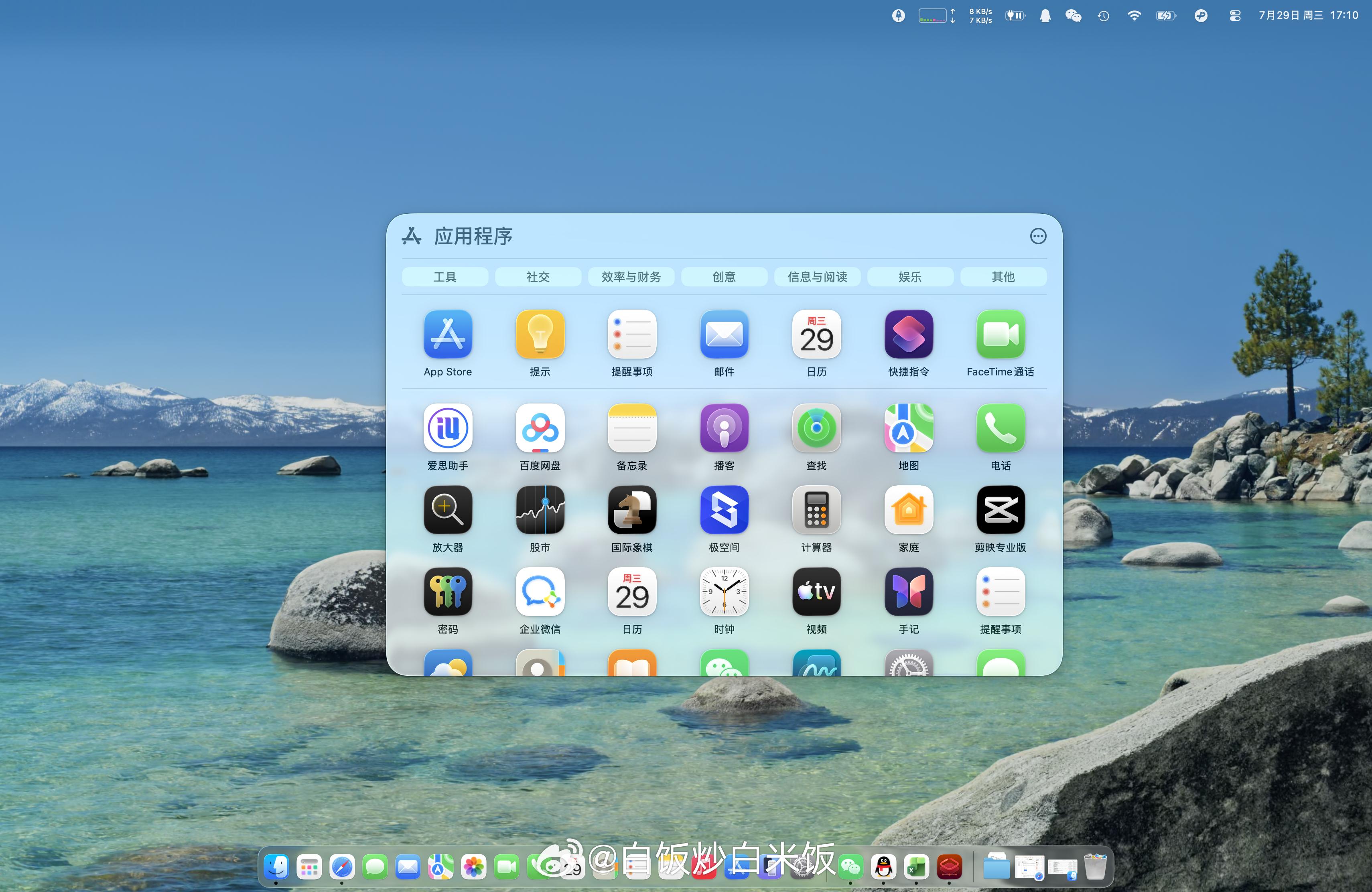The image size is (1372, 892).
Task: Open 电话 Phone app
Action: (1001, 428)
